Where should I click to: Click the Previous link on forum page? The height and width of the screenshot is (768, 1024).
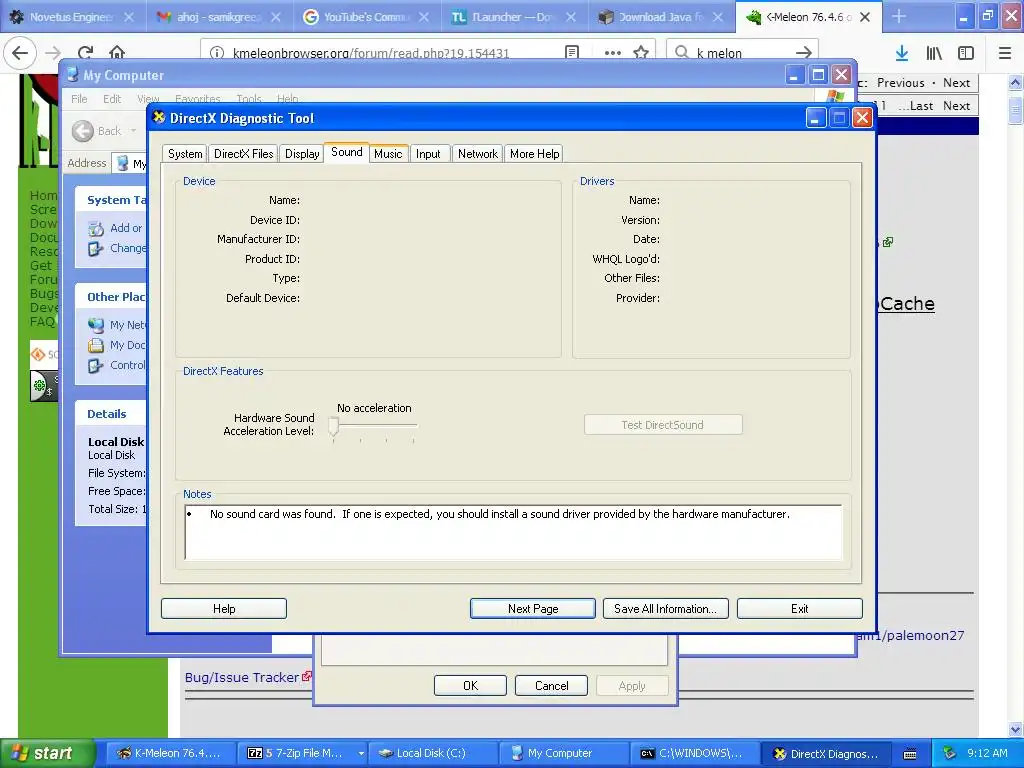point(901,83)
